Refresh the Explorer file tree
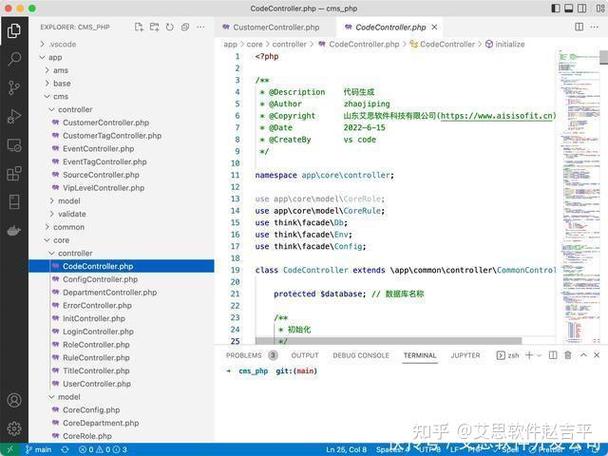 tap(169, 27)
